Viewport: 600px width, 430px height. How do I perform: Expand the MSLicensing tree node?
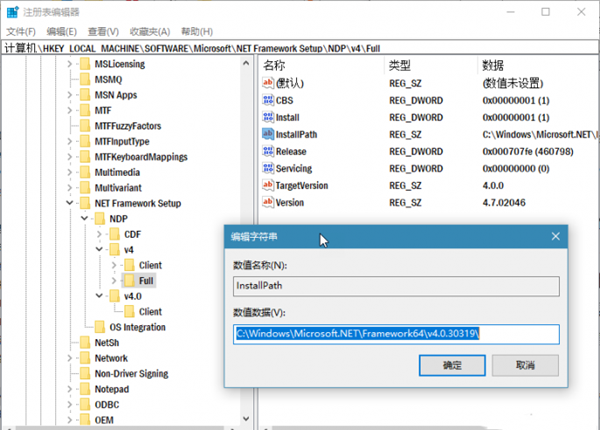(70, 64)
